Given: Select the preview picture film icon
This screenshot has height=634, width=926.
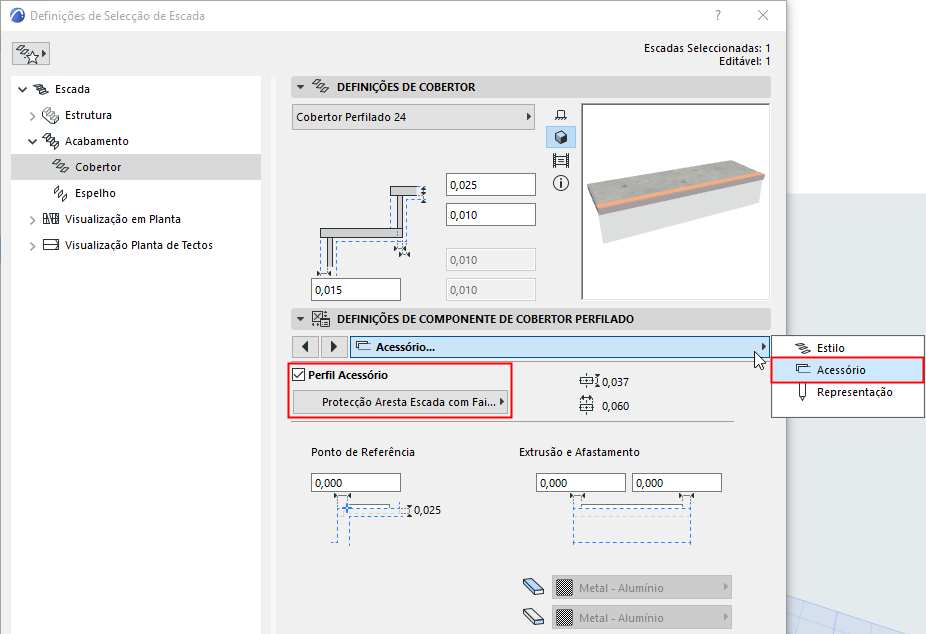Looking at the screenshot, I should pyautogui.click(x=560, y=161).
